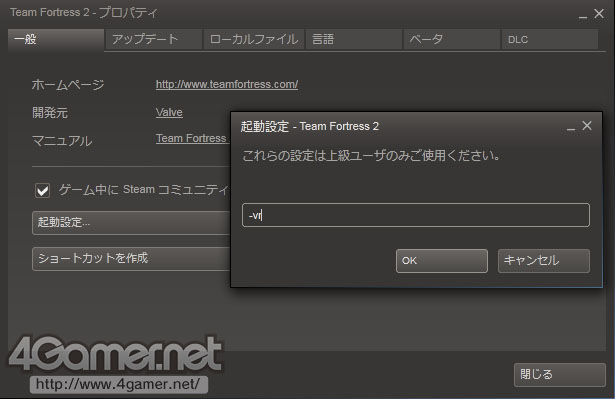Screen dimensions: 615x399
Task: Focus the launch options text field
Action: [416, 215]
